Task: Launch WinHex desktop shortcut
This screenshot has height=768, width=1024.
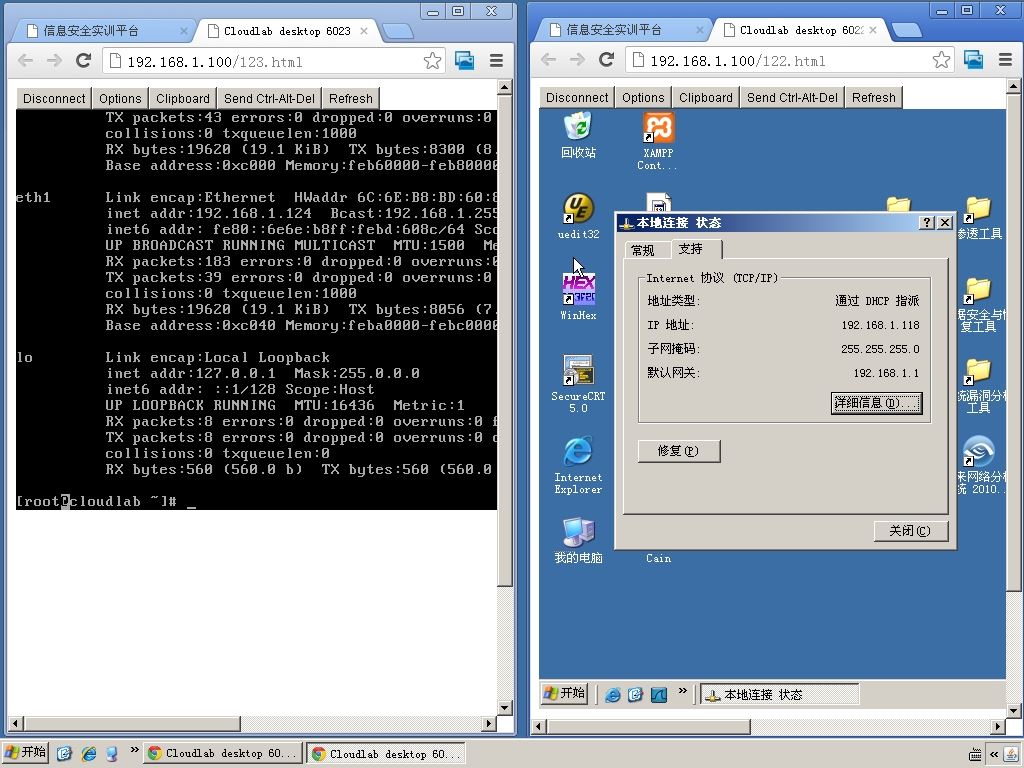Action: (x=578, y=297)
